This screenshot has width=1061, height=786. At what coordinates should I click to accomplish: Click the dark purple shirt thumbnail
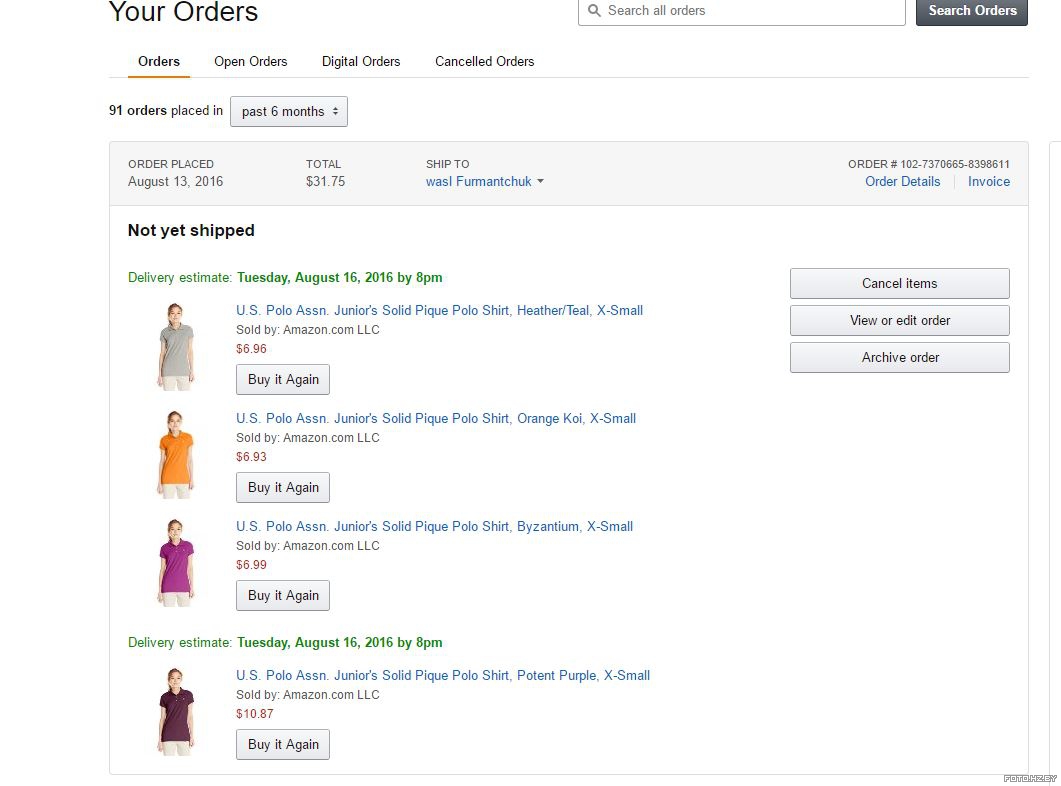176,712
